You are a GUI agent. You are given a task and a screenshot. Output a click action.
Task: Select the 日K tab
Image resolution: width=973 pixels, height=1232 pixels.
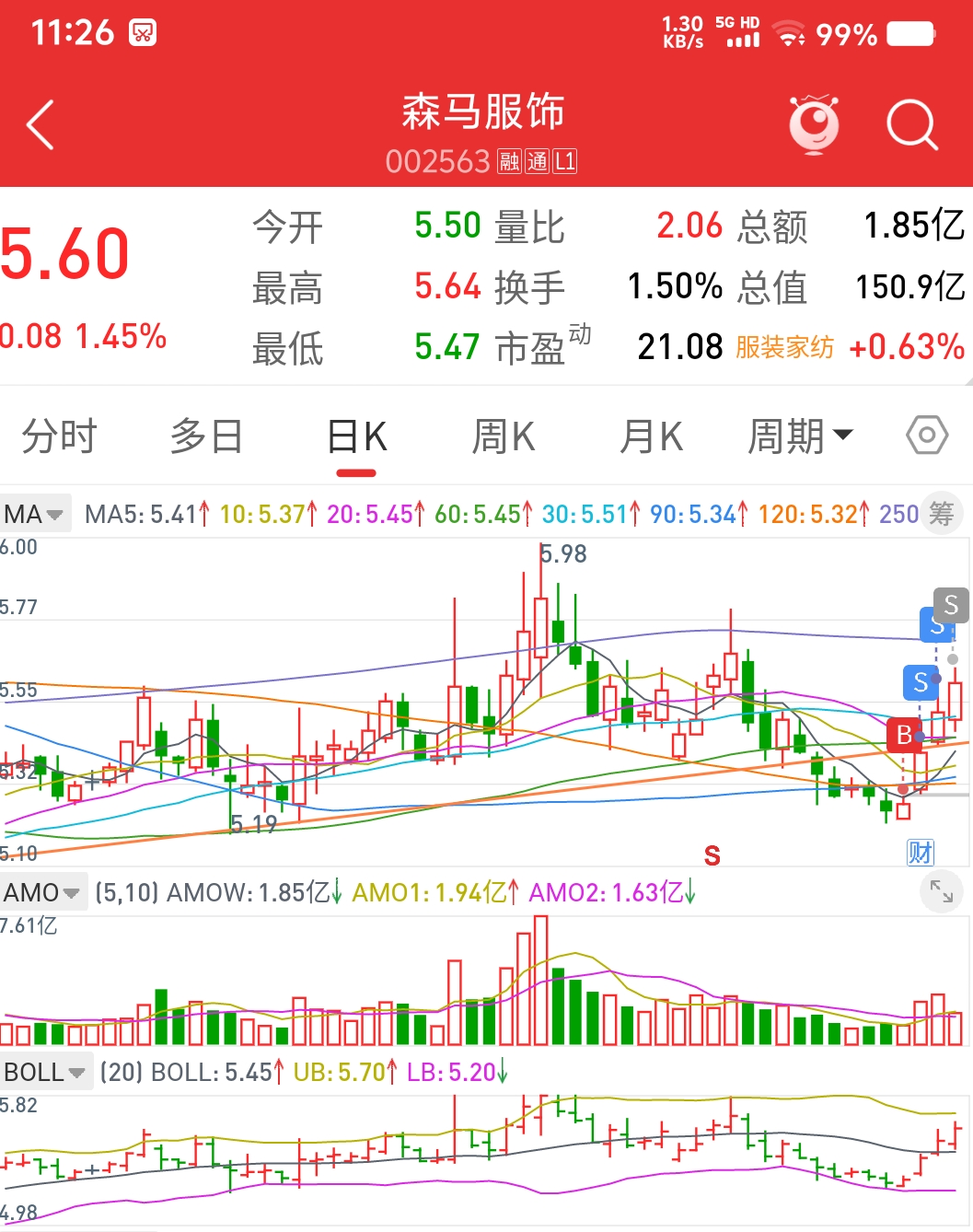pyautogui.click(x=356, y=436)
